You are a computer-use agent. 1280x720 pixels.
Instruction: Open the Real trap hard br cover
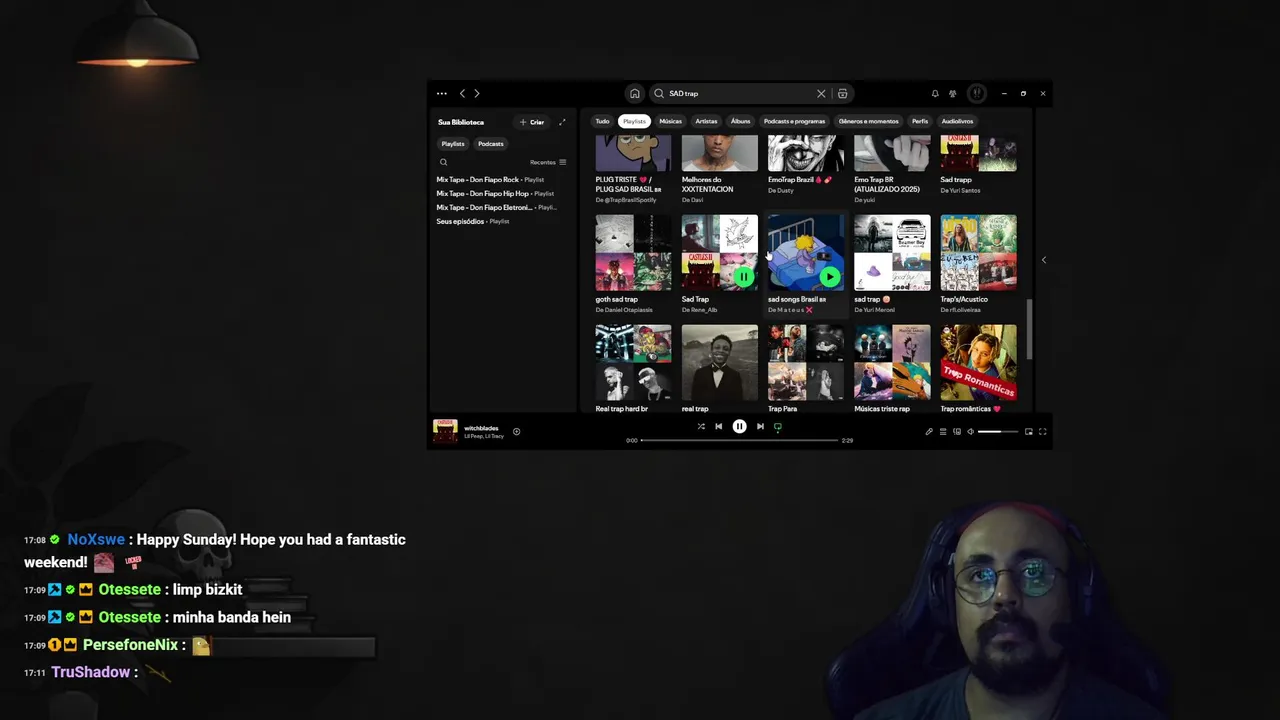point(633,362)
